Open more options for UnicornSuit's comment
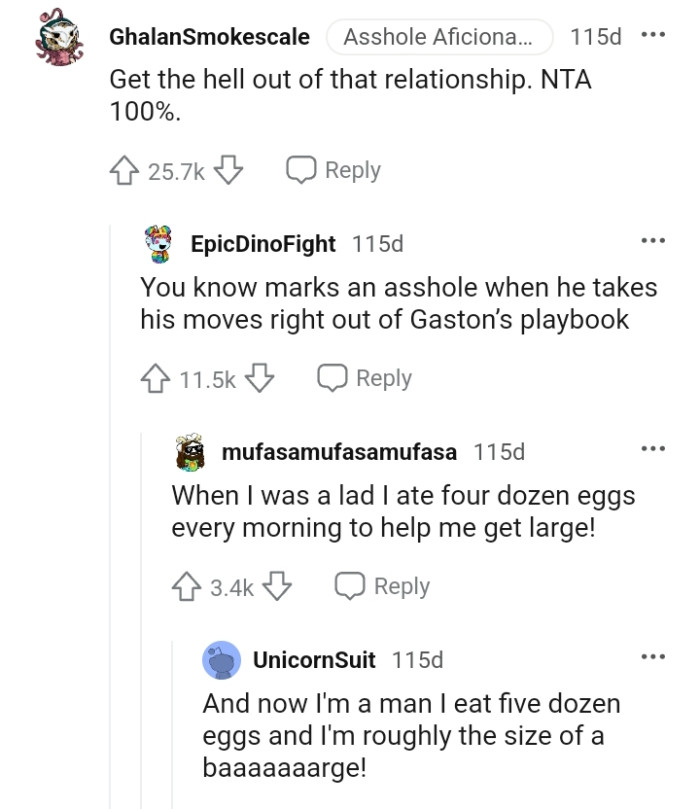700x809 pixels. (652, 657)
